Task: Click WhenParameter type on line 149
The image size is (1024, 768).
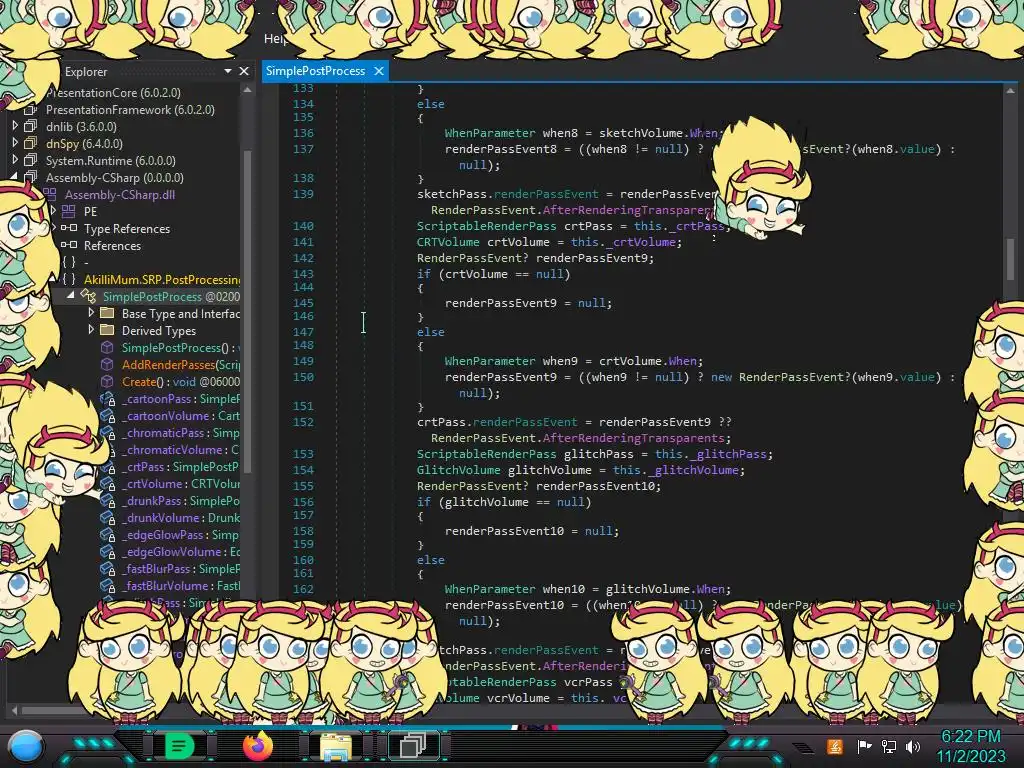Action: coord(490,360)
